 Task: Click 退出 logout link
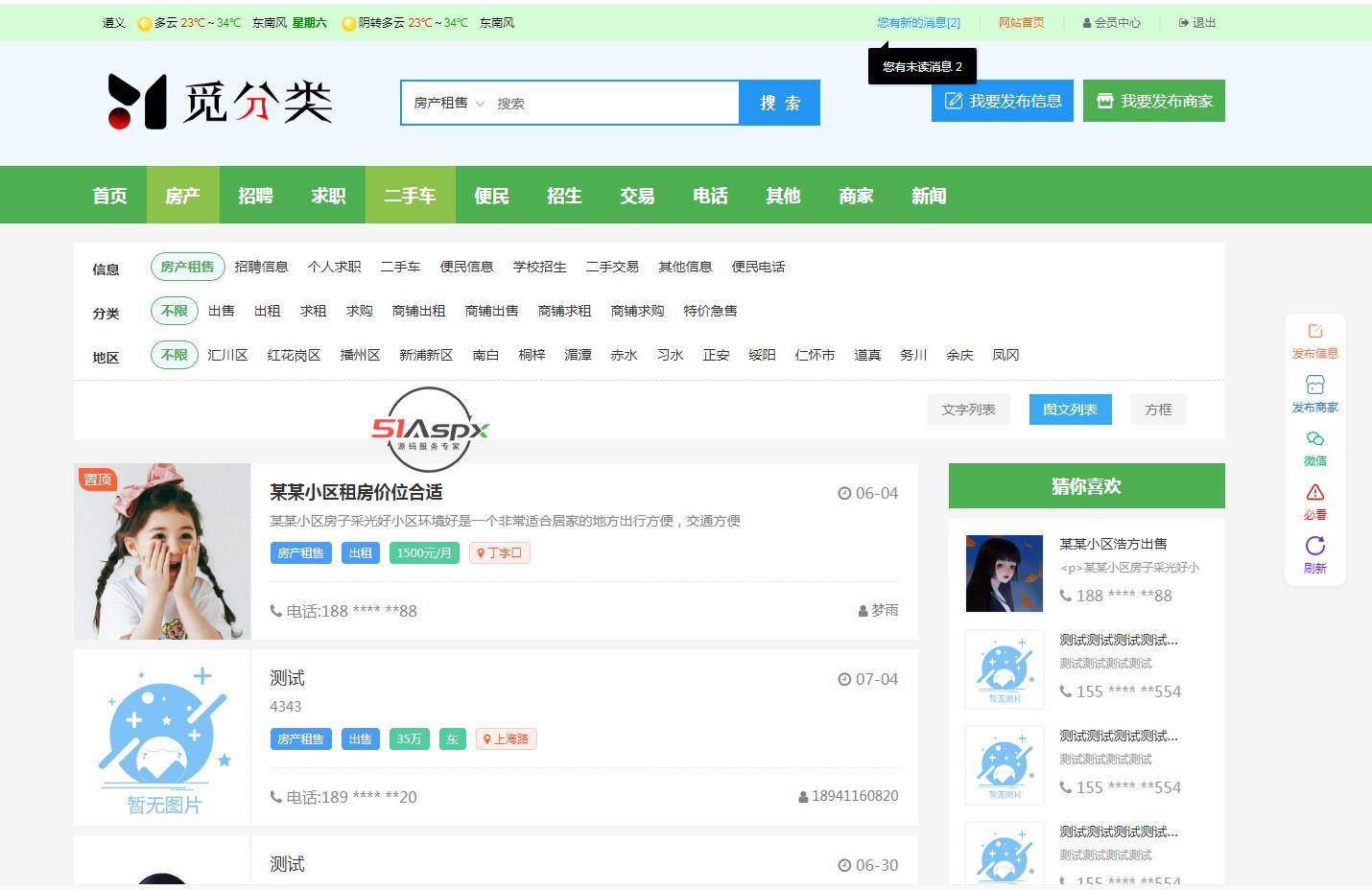tap(1197, 23)
